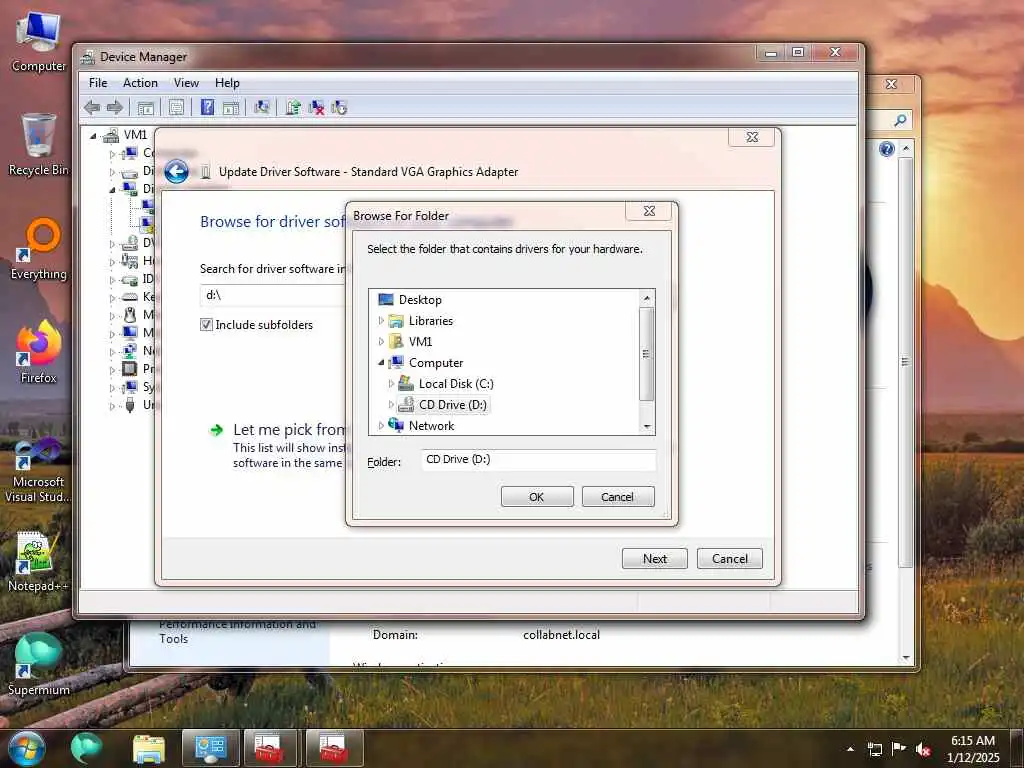Open the Notepad++ desktop shortcut
Viewport: 1024px width, 768px height.
(x=39, y=562)
